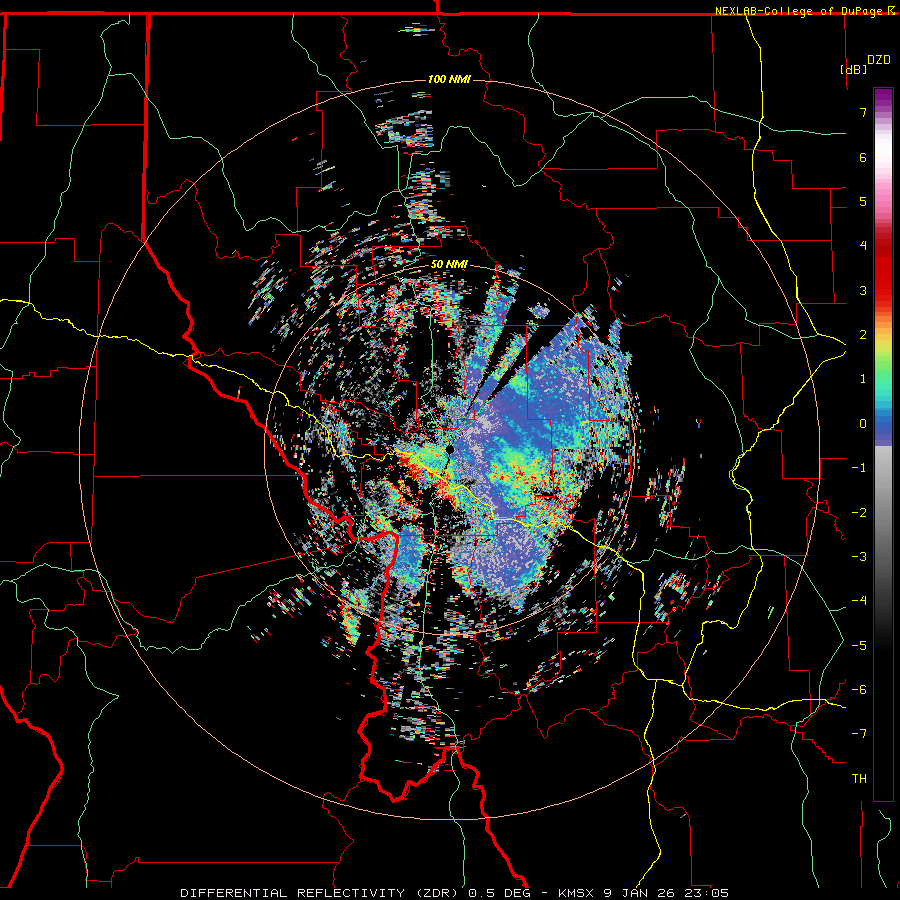
Task: Click the 50 NMI range ring label
Action: [x=449, y=264]
